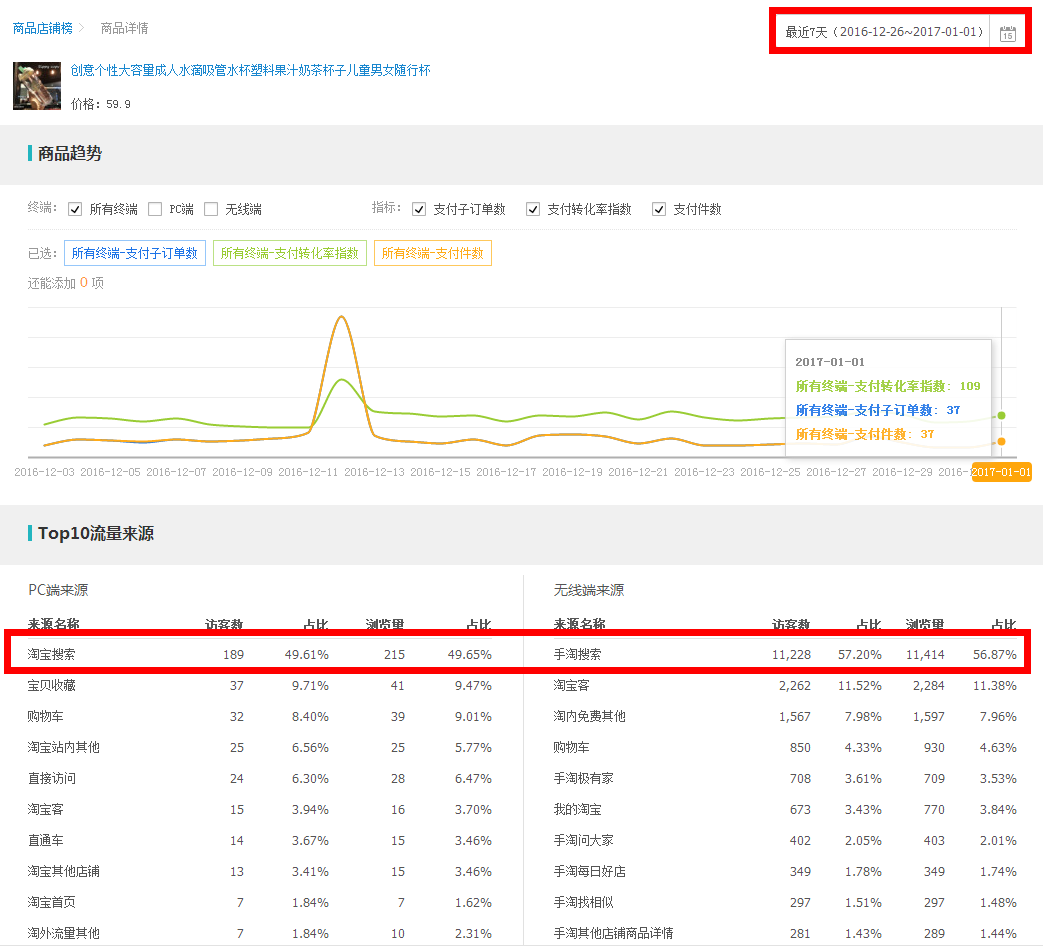Open the 最近7天 date range dropdown
1043x948 pixels.
[883, 33]
